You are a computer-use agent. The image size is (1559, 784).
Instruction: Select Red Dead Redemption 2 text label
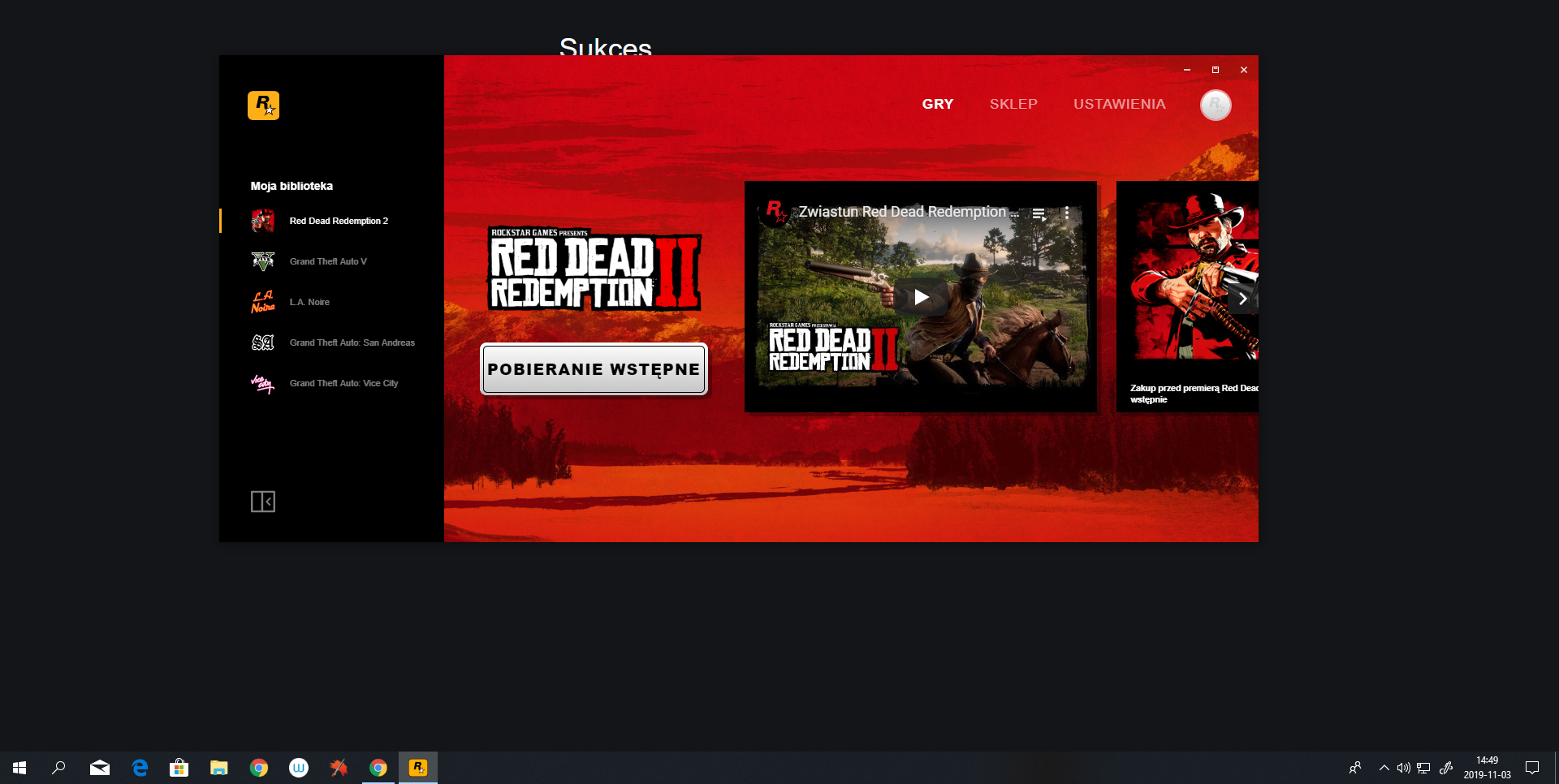tap(339, 221)
